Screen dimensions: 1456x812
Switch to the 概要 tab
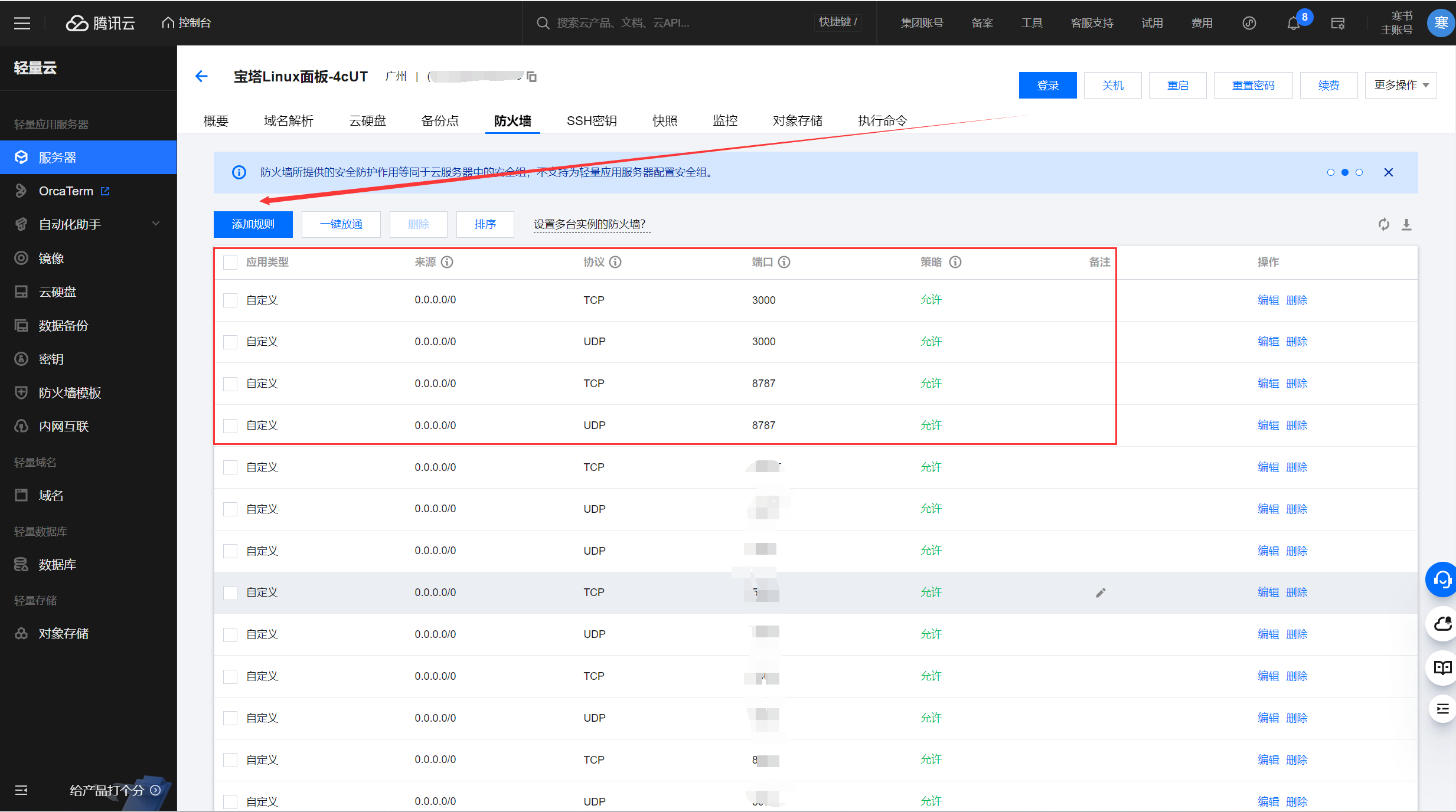coord(216,121)
